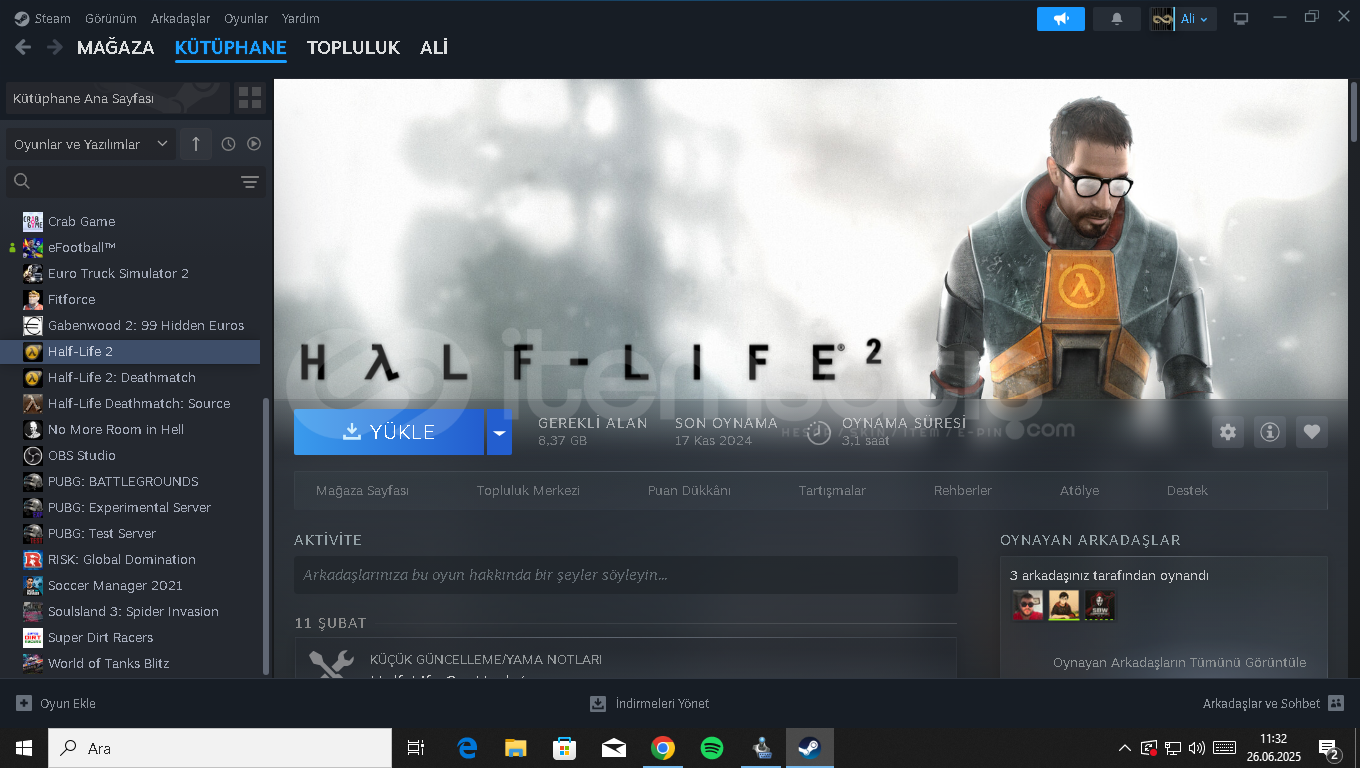The height and width of the screenshot is (768, 1360).
Task: Open the Topluluk Merkezi link
Action: click(x=528, y=491)
